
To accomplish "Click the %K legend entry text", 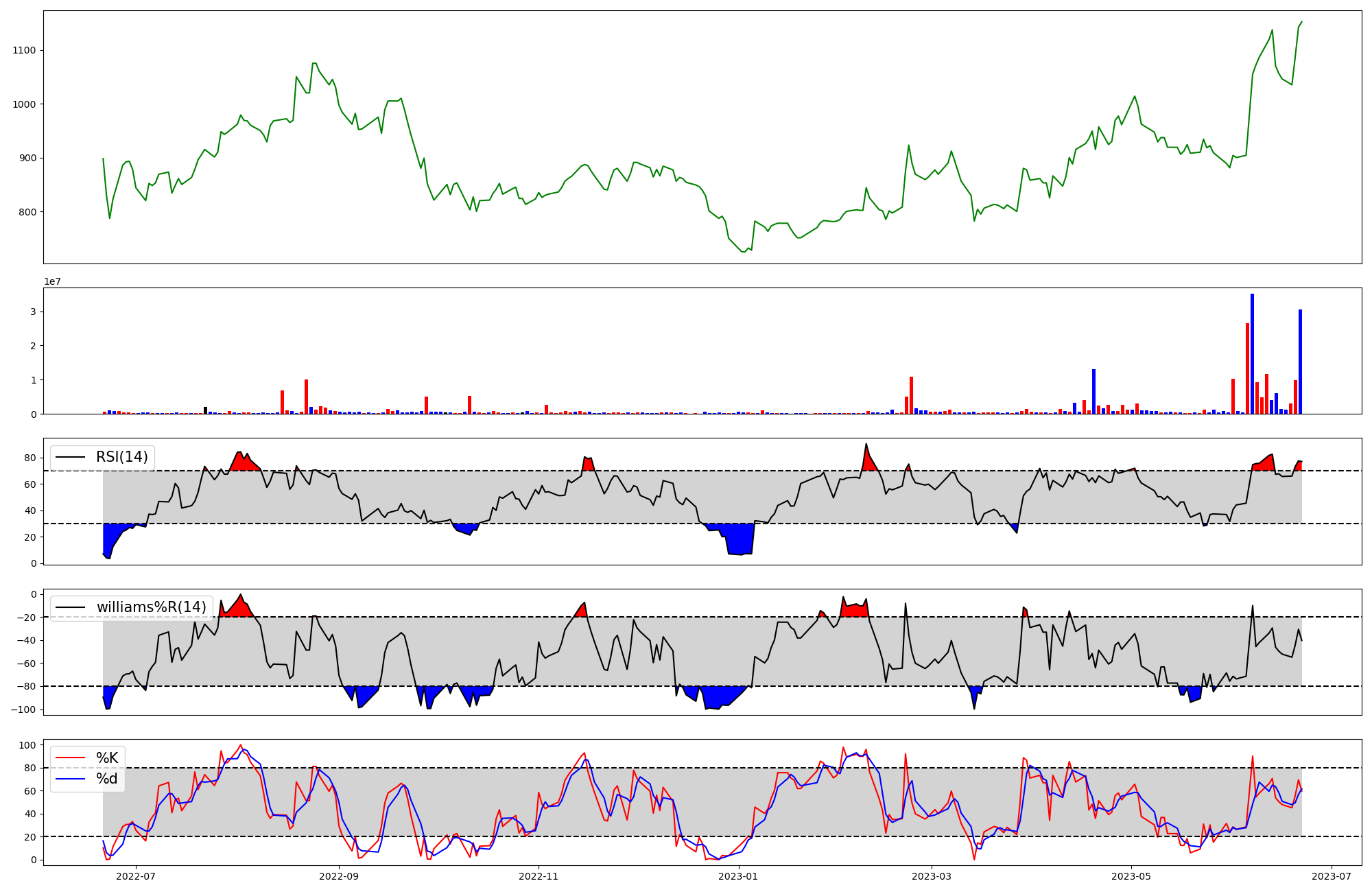I will [x=107, y=758].
